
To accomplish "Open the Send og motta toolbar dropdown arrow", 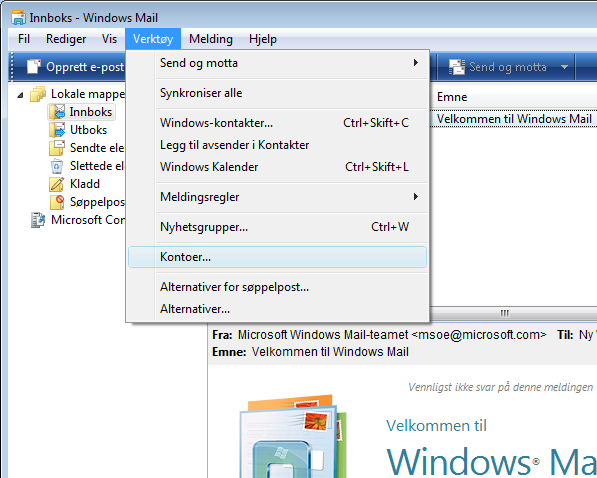I will click(x=564, y=67).
